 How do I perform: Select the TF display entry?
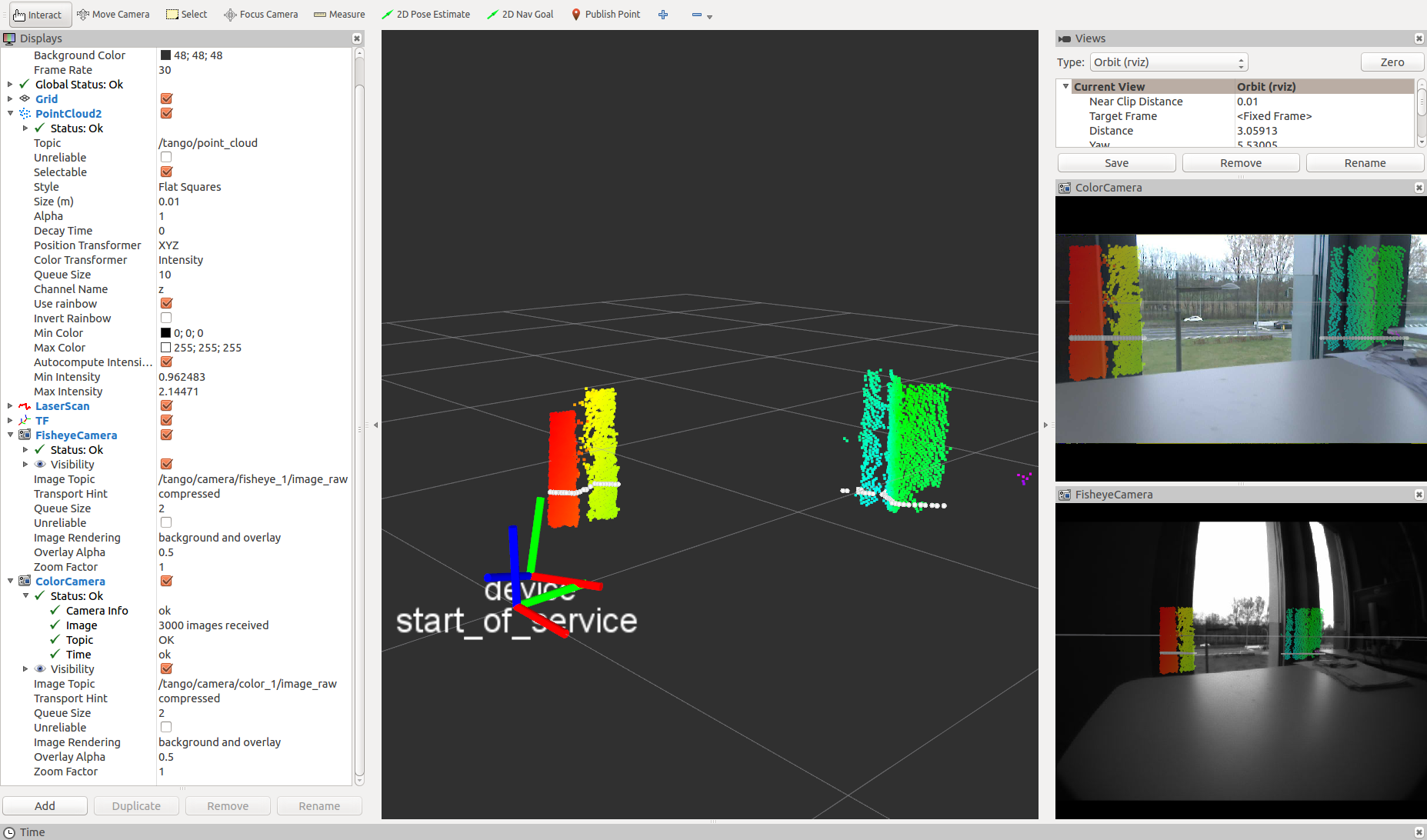[x=42, y=421]
